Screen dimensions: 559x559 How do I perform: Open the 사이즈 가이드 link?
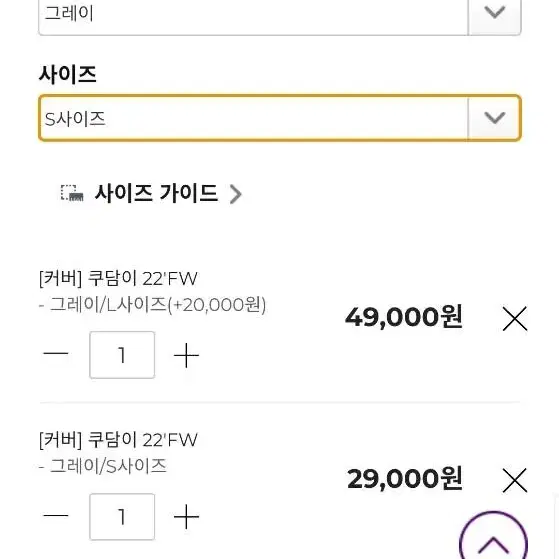pos(156,193)
